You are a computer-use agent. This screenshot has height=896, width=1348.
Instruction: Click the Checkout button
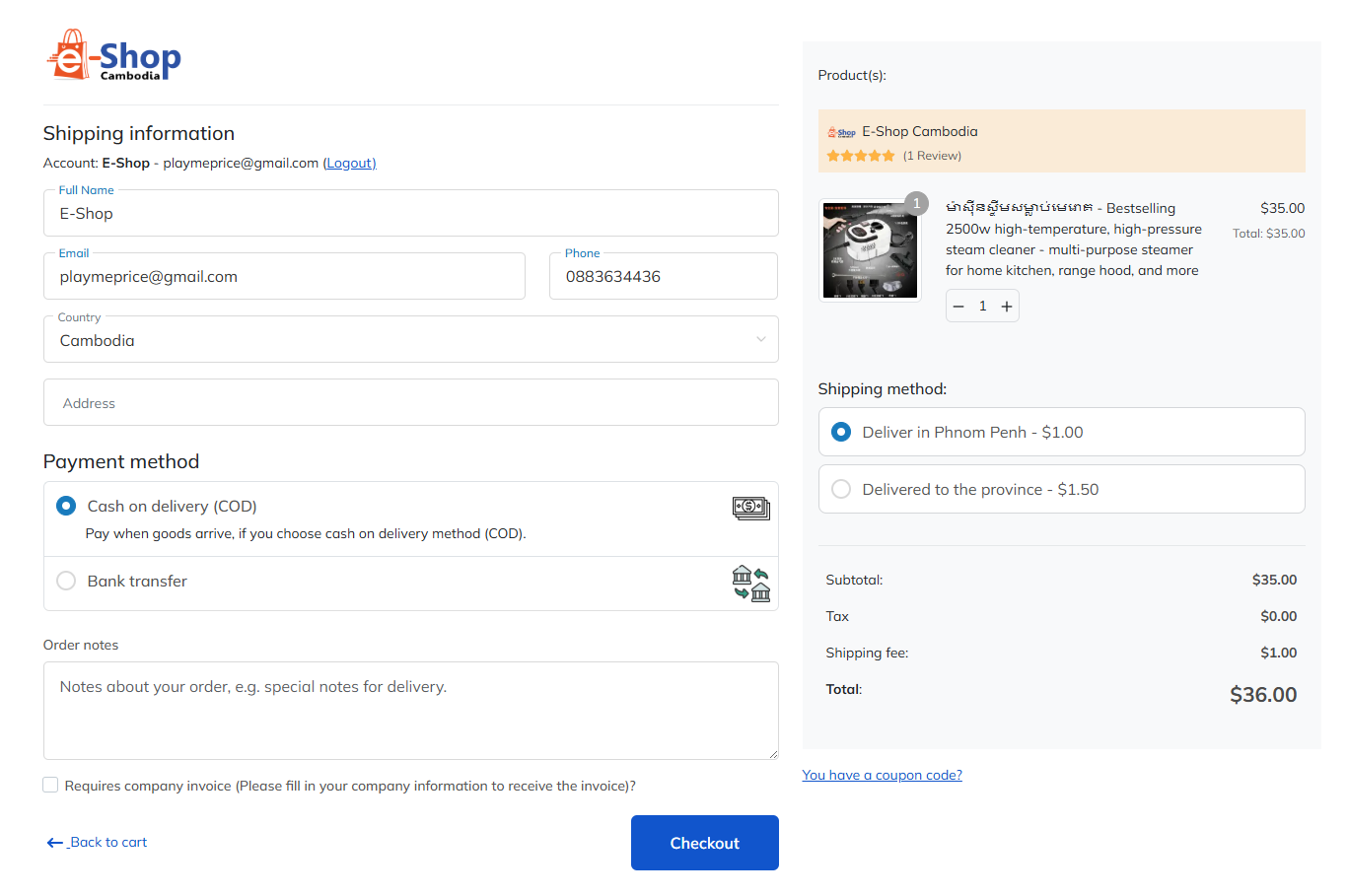(705, 843)
